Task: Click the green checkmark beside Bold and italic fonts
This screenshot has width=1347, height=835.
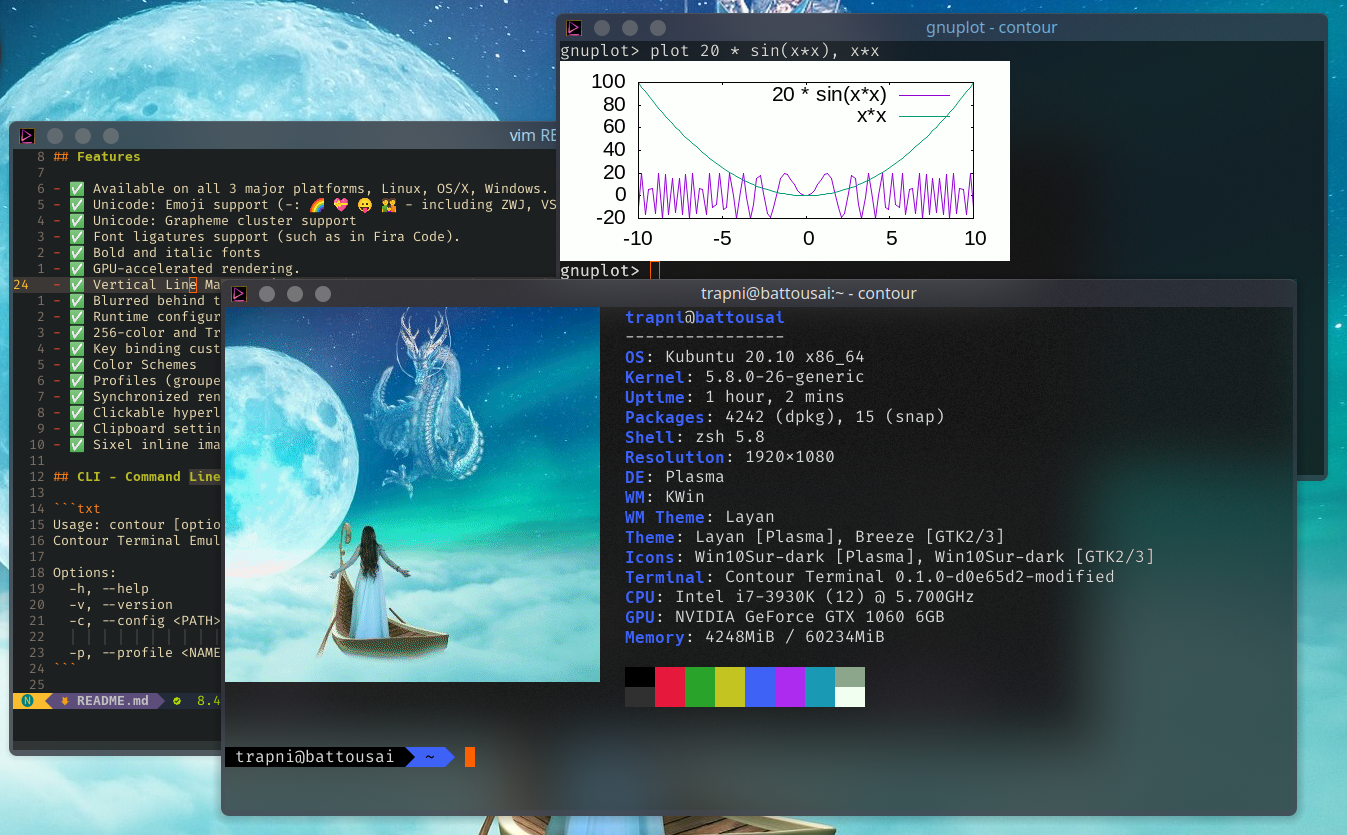Action: point(77,253)
